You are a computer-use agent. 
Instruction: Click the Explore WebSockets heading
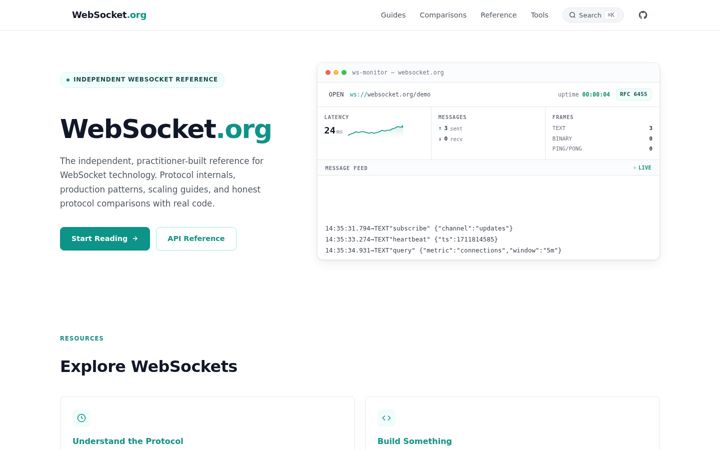149,366
